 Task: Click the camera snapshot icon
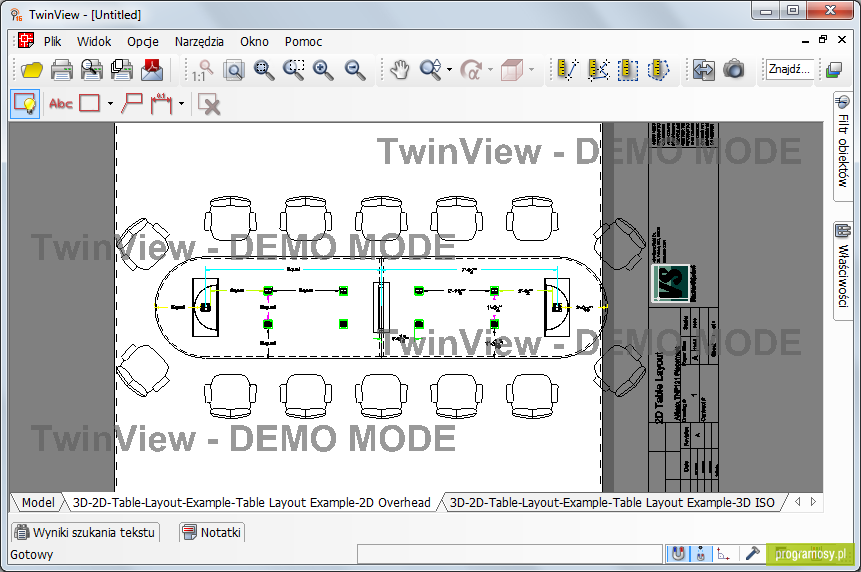pyautogui.click(x=733, y=70)
